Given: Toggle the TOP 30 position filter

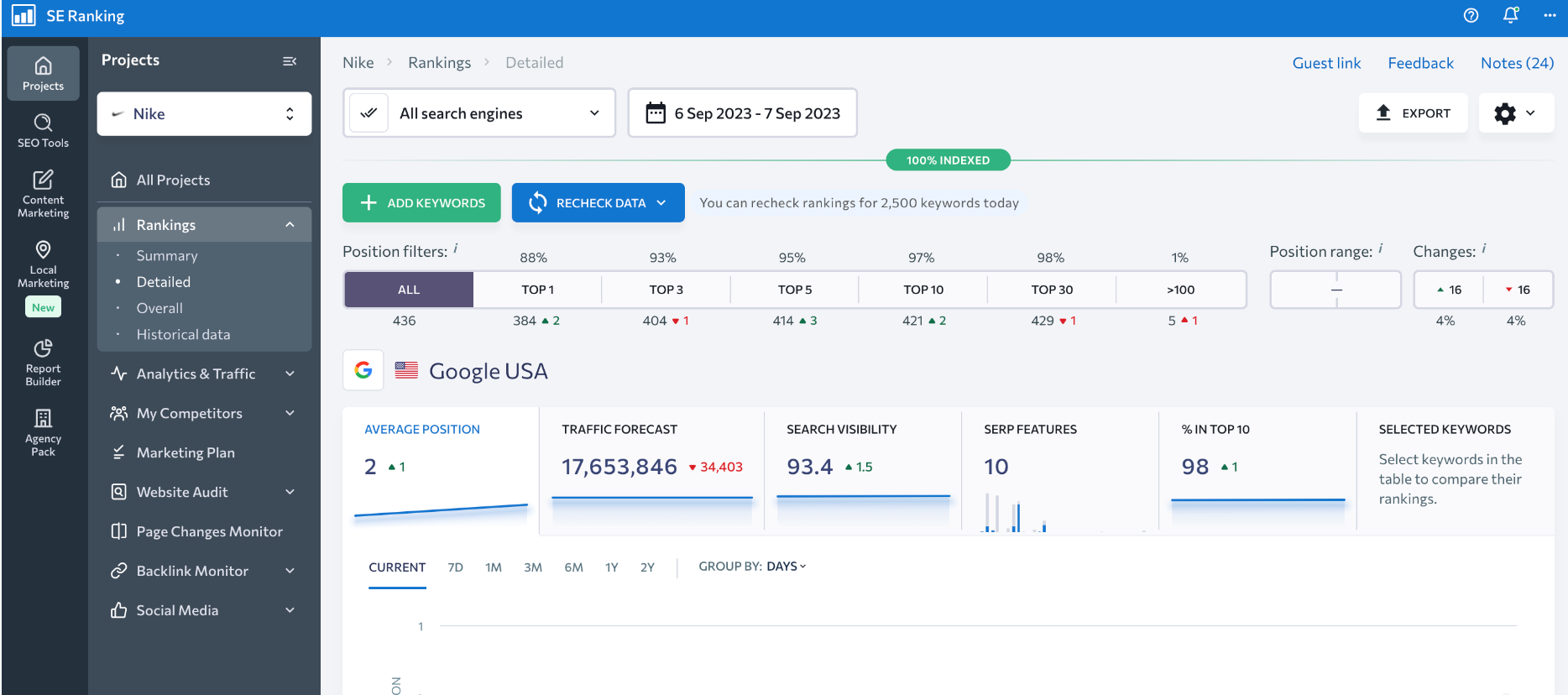Looking at the screenshot, I should (1052, 290).
